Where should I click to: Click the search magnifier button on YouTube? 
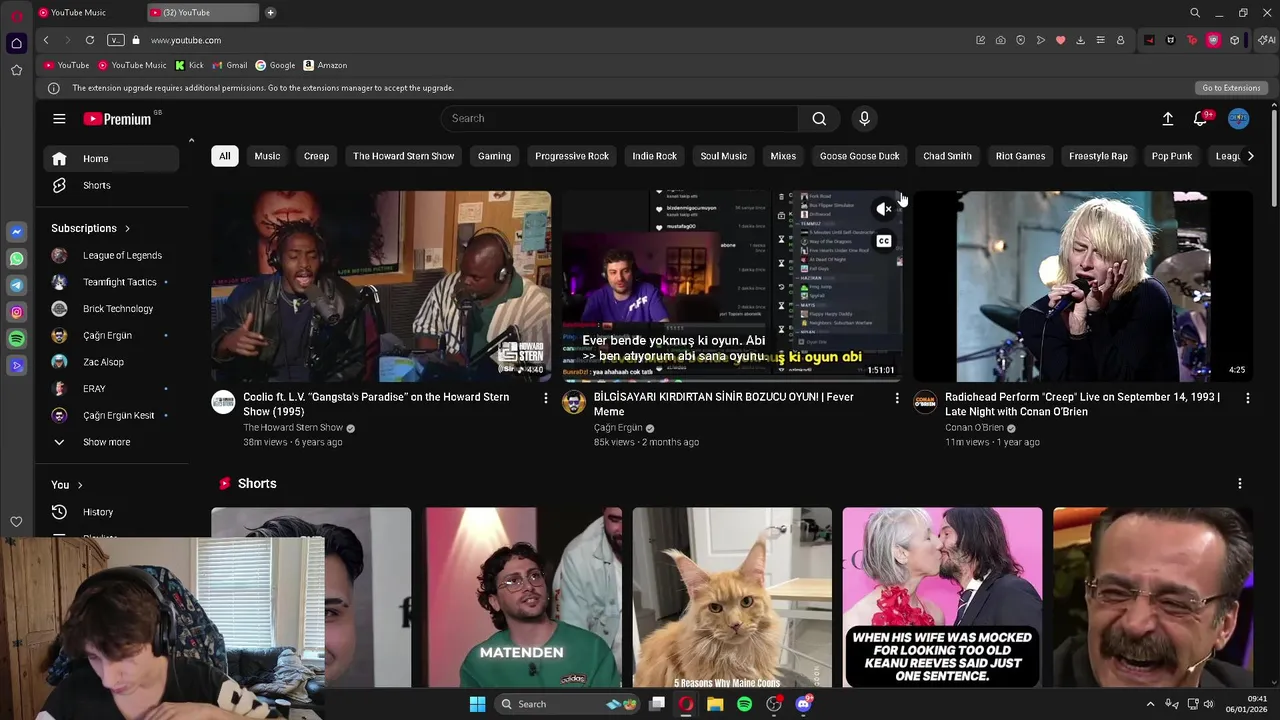819,118
